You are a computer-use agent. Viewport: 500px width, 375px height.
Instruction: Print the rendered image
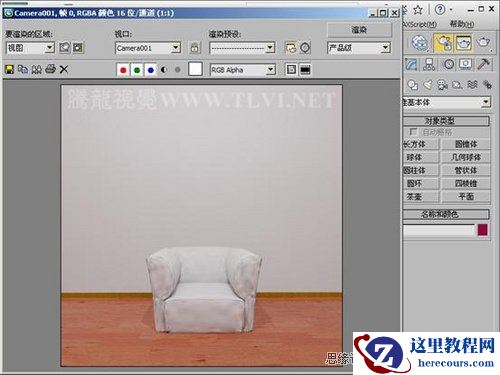(x=50, y=69)
